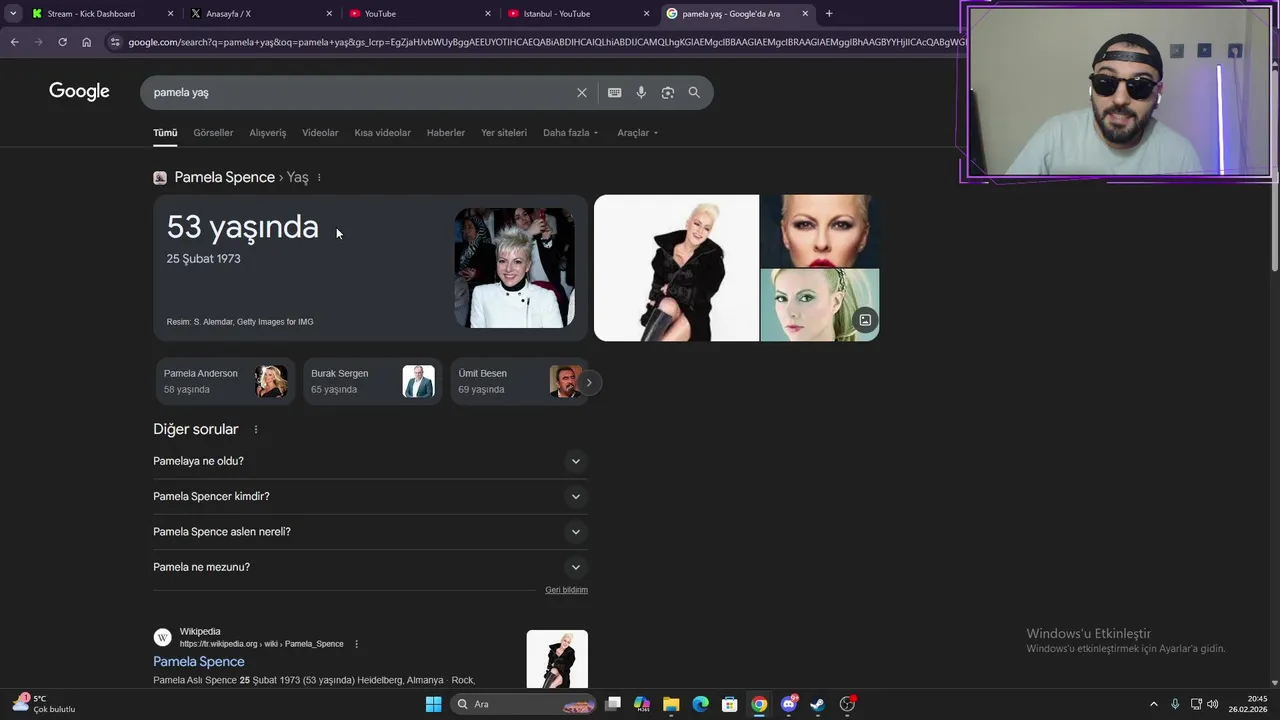Open the Ümit Besen 69 yaşında card
1280x720 pixels.
519,382
